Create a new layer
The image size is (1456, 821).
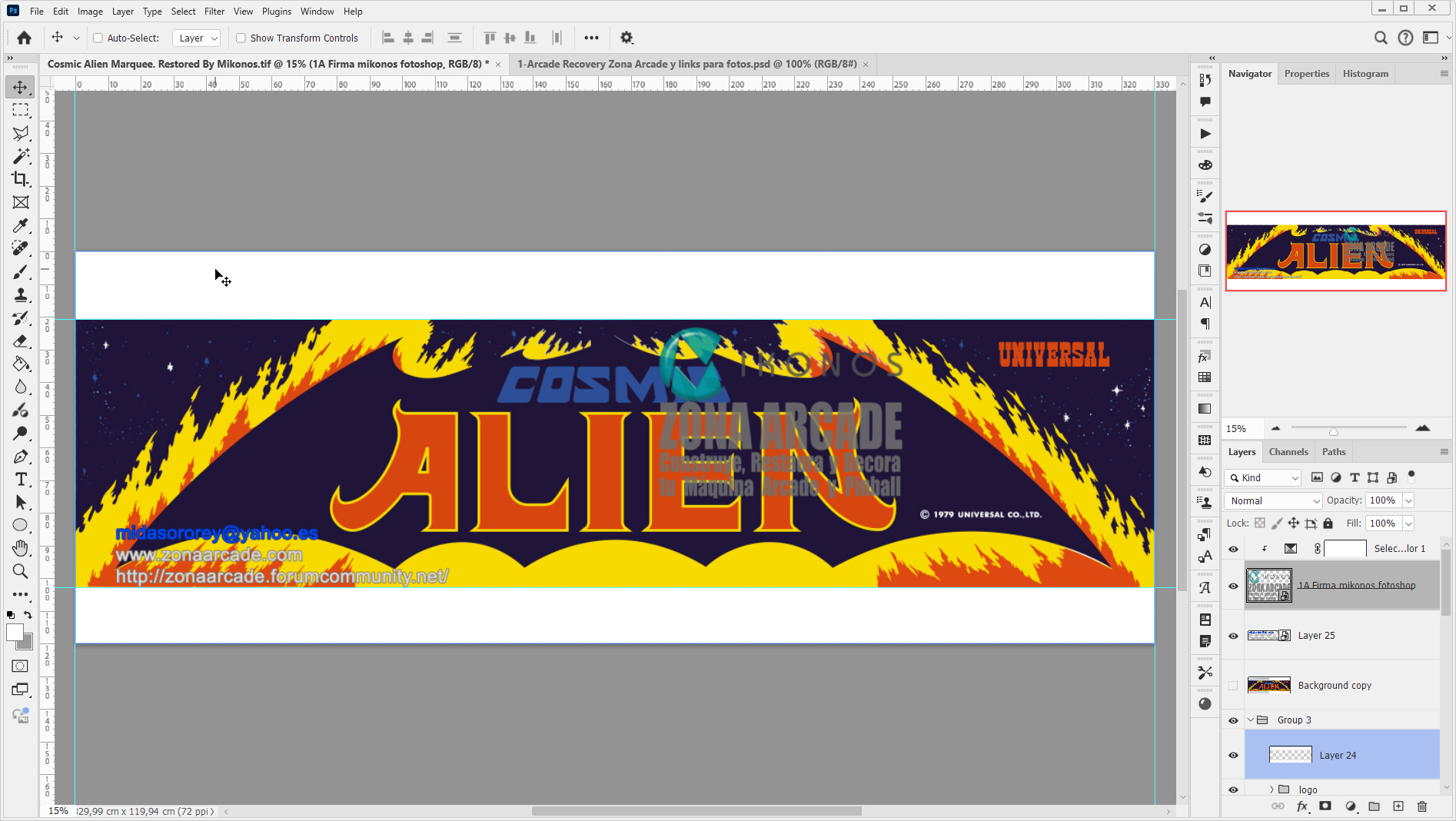point(1398,806)
